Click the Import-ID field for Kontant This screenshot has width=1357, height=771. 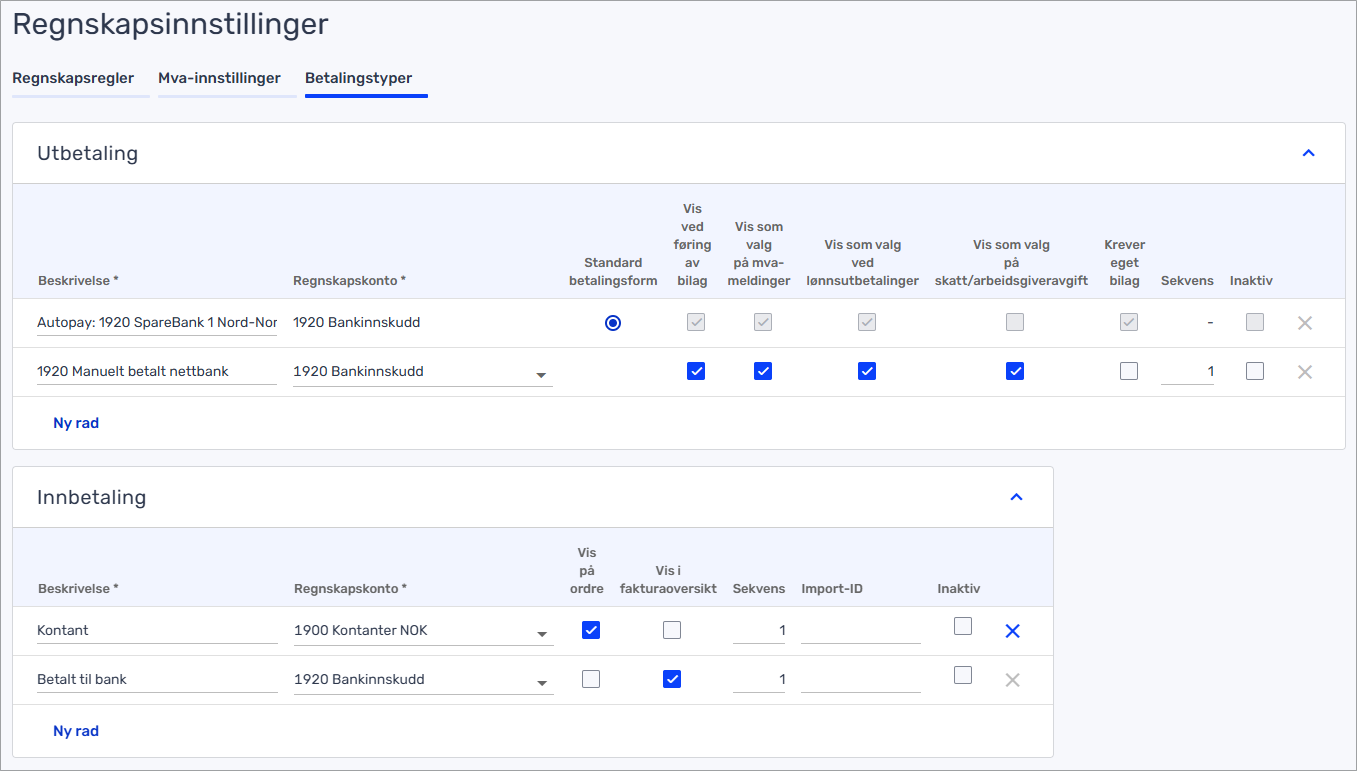[861, 631]
